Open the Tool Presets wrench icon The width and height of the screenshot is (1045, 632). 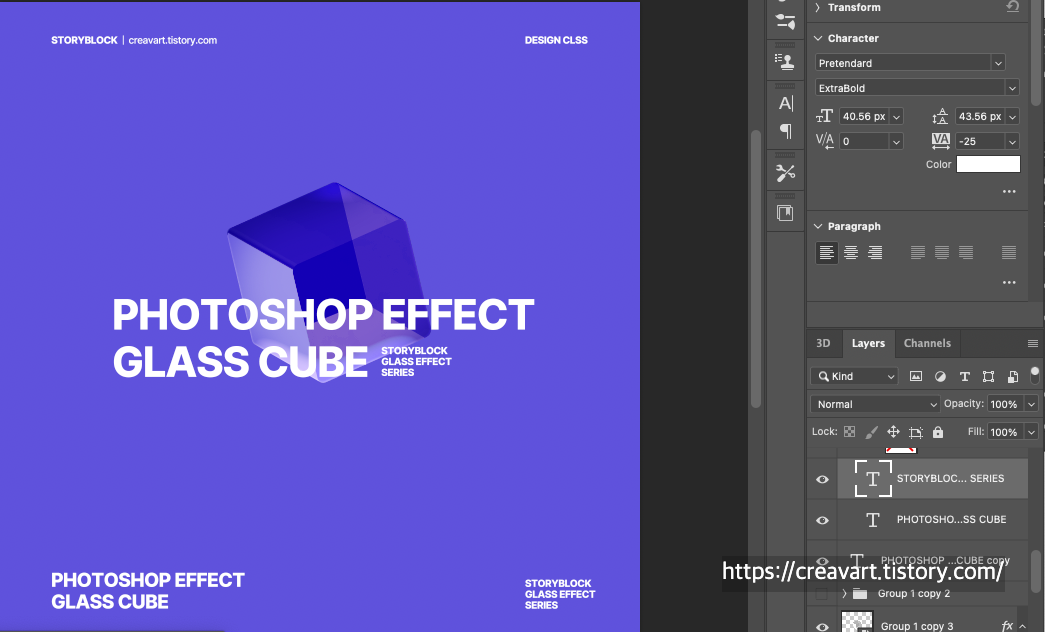point(785,173)
